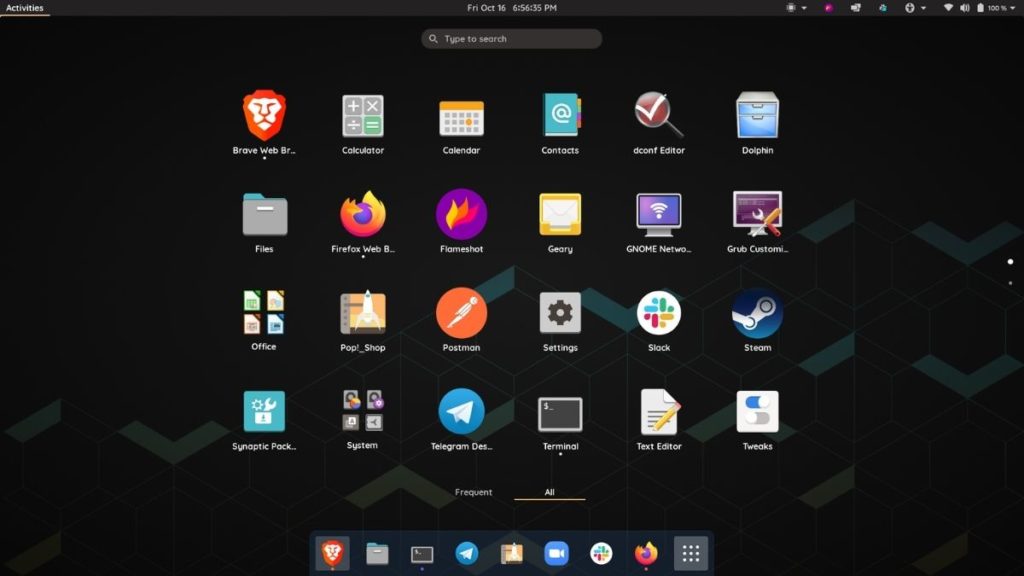
Task: Expand the battery percentage system menu
Action: tap(997, 8)
